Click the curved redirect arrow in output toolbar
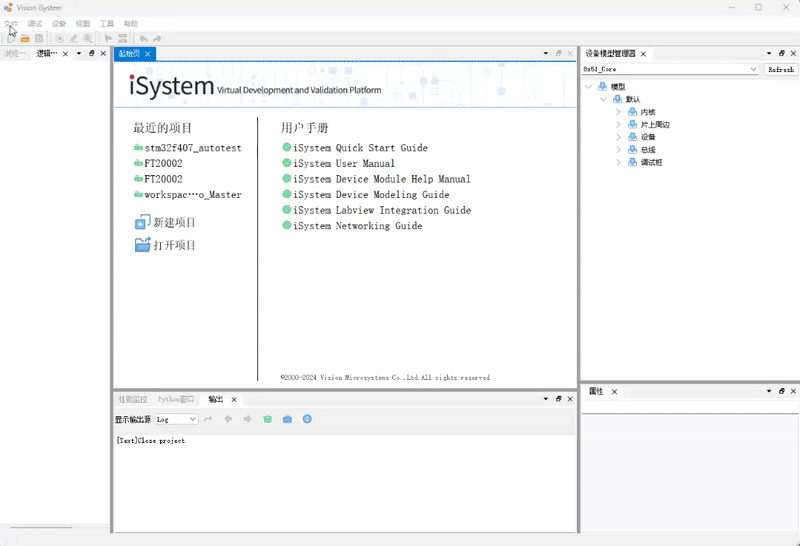Screen dimensions: 800x546 point(208,419)
